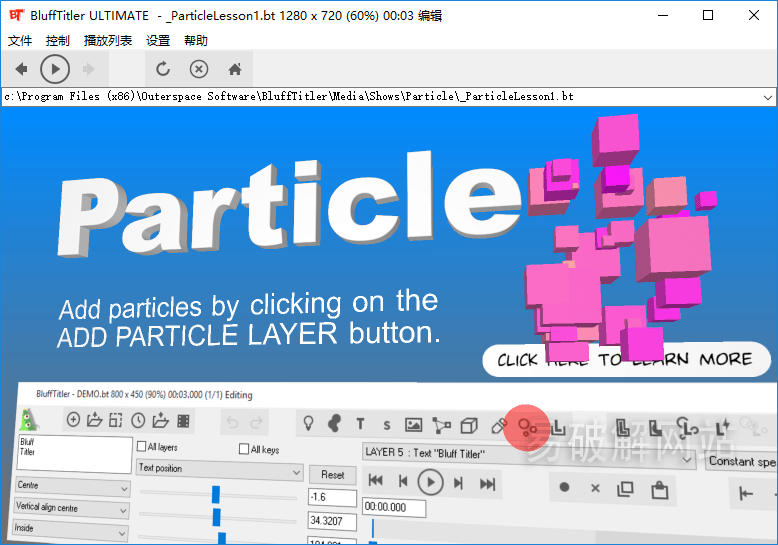Open the 设置 menu
This screenshot has width=778, height=545.
(158, 40)
